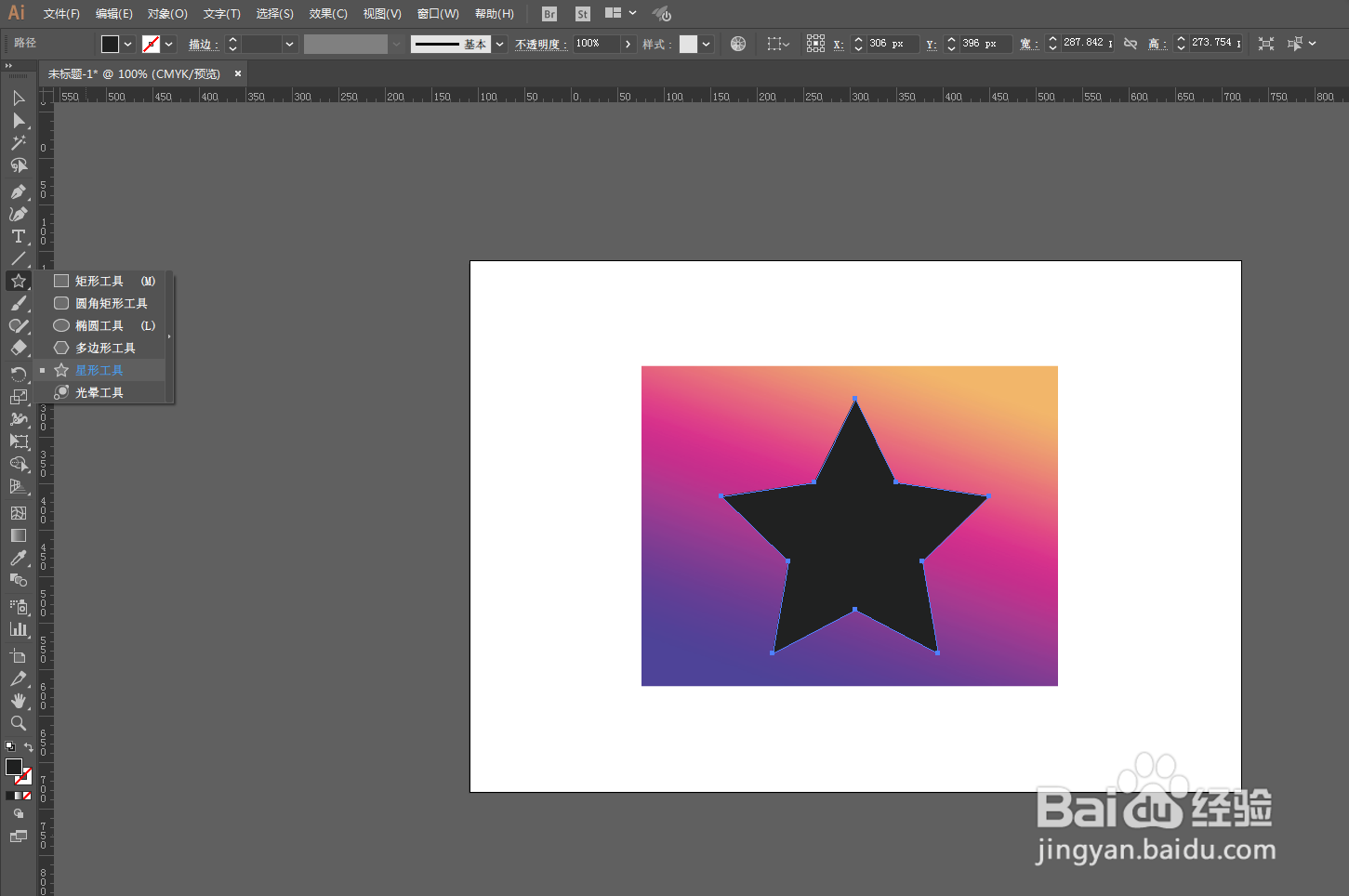The image size is (1349, 896).
Task: Select the Free Transform tool
Action: (x=18, y=441)
